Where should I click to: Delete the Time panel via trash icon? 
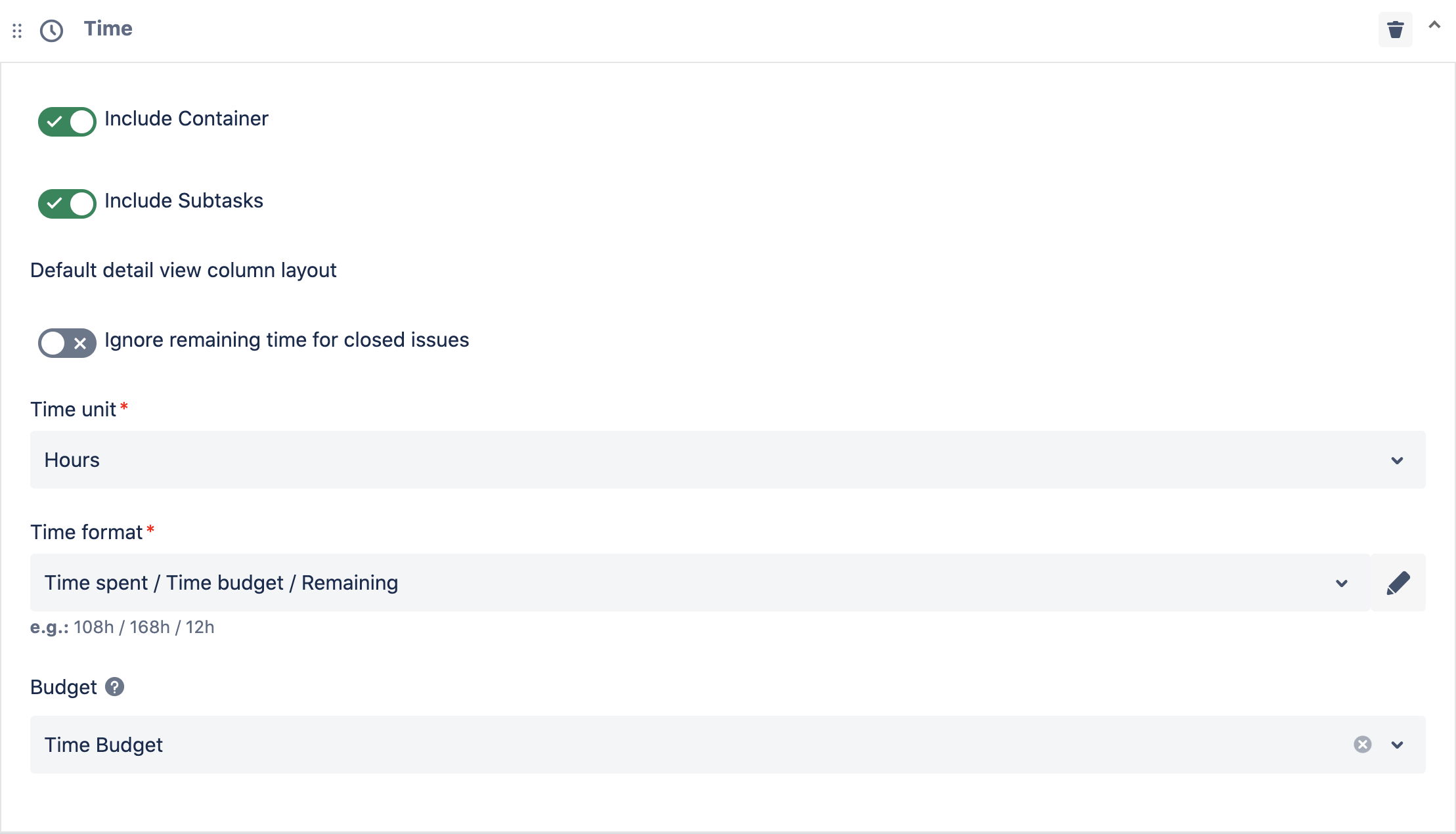pos(1396,29)
